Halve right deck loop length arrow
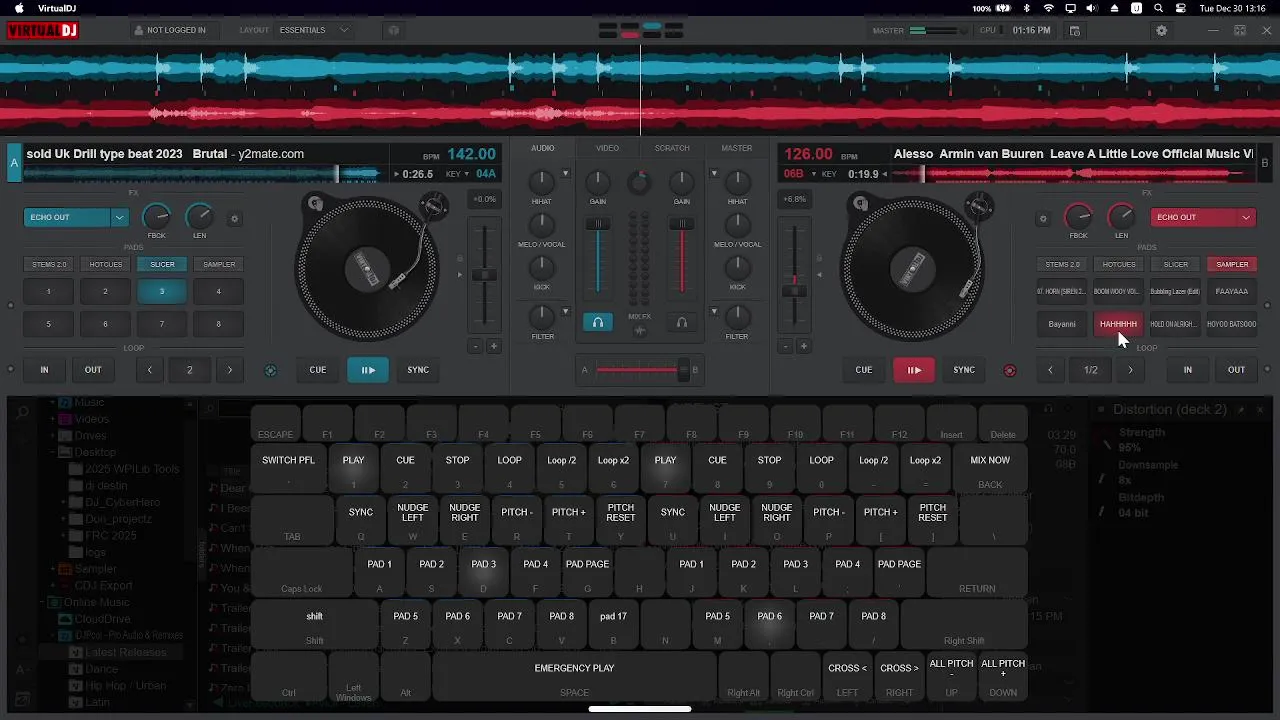Screen dimensions: 1280x720 coord(1050,370)
